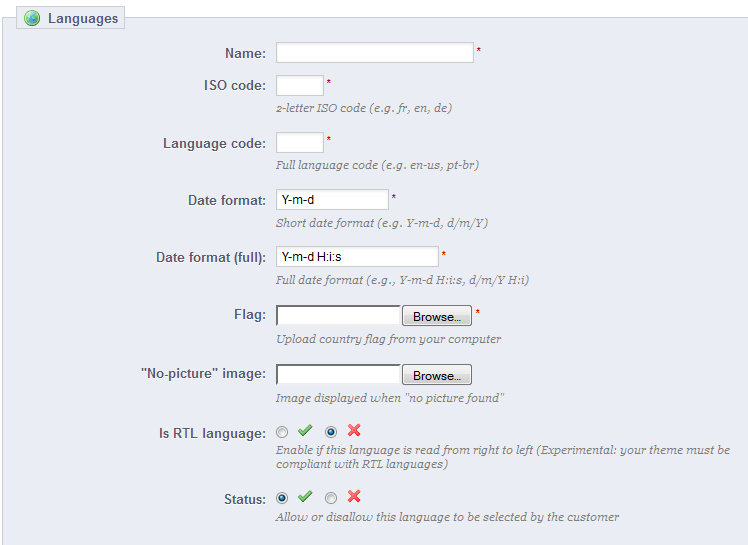Select the Status enabled radio button

coord(282,498)
